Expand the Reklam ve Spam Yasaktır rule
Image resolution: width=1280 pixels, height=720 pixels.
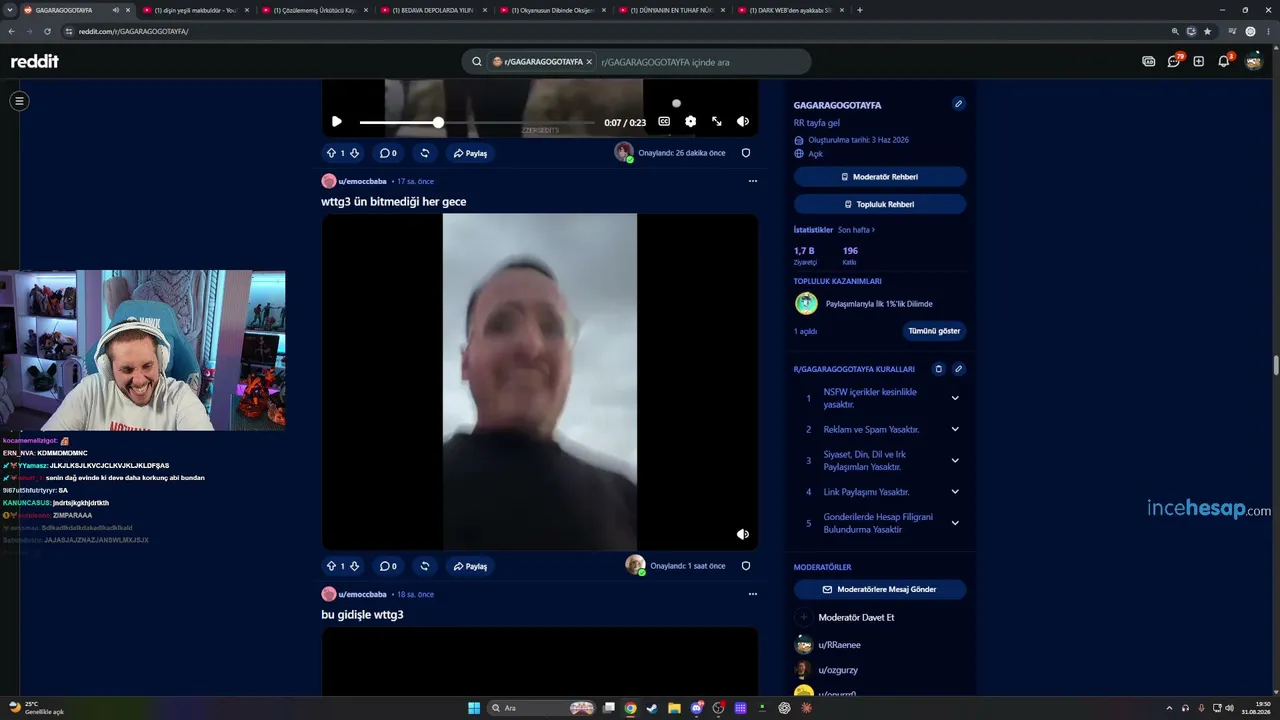click(x=955, y=429)
